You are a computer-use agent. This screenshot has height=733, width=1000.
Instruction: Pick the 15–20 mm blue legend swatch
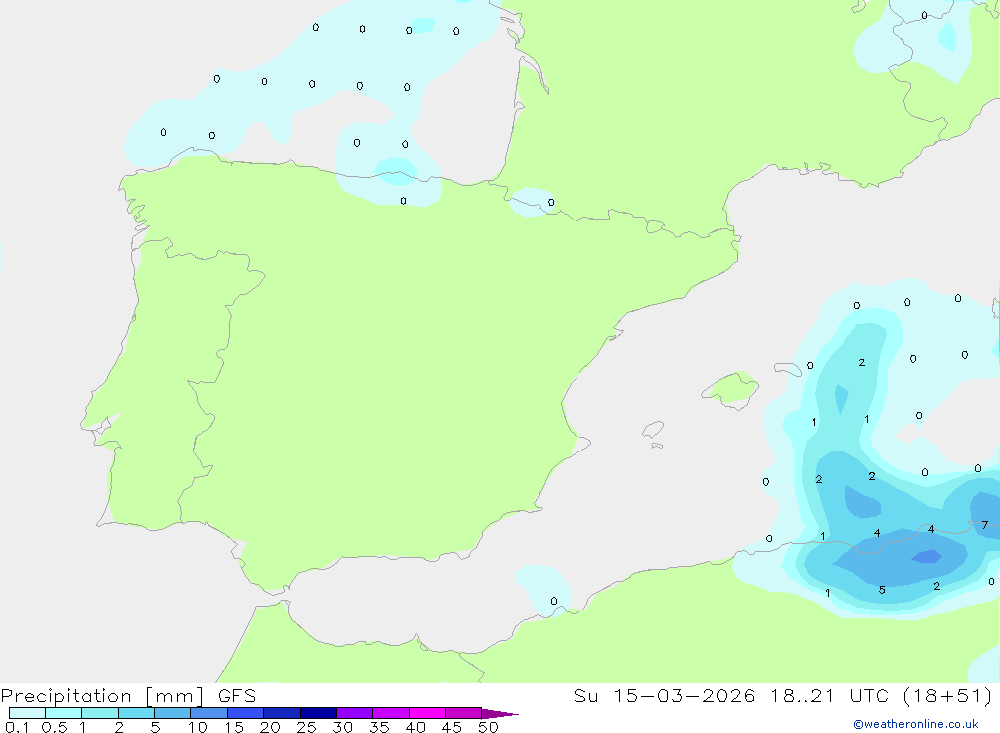point(245,713)
